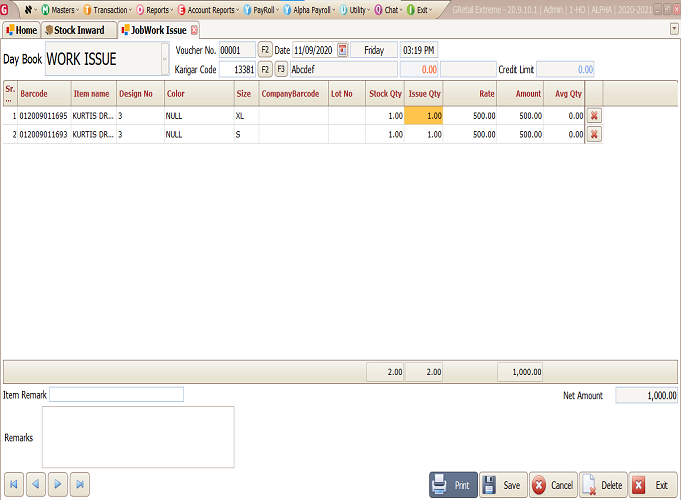The image size is (681, 500).
Task: Click the Print button
Action: (x=453, y=484)
